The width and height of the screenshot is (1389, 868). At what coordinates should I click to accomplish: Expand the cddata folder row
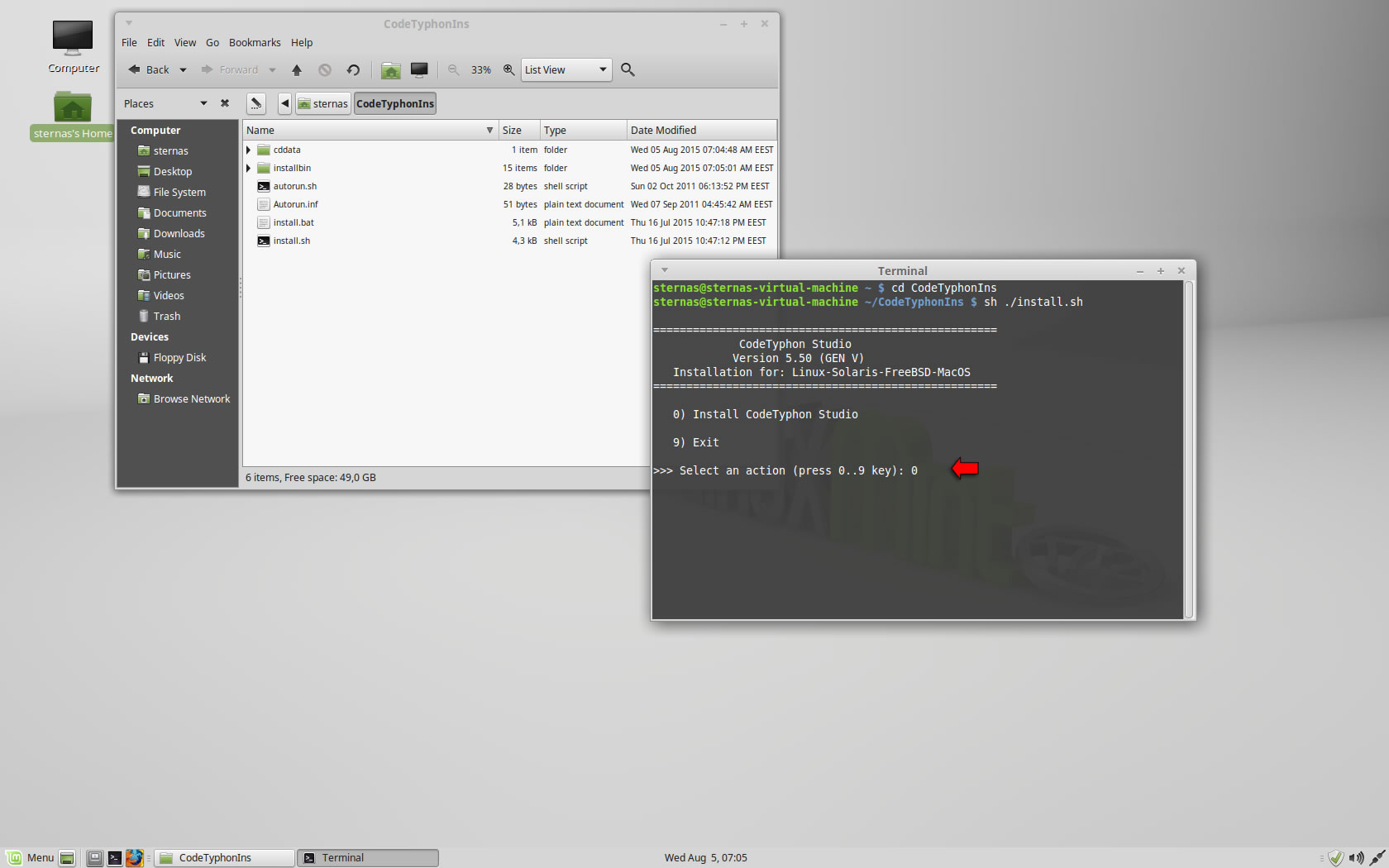pyautogui.click(x=248, y=150)
